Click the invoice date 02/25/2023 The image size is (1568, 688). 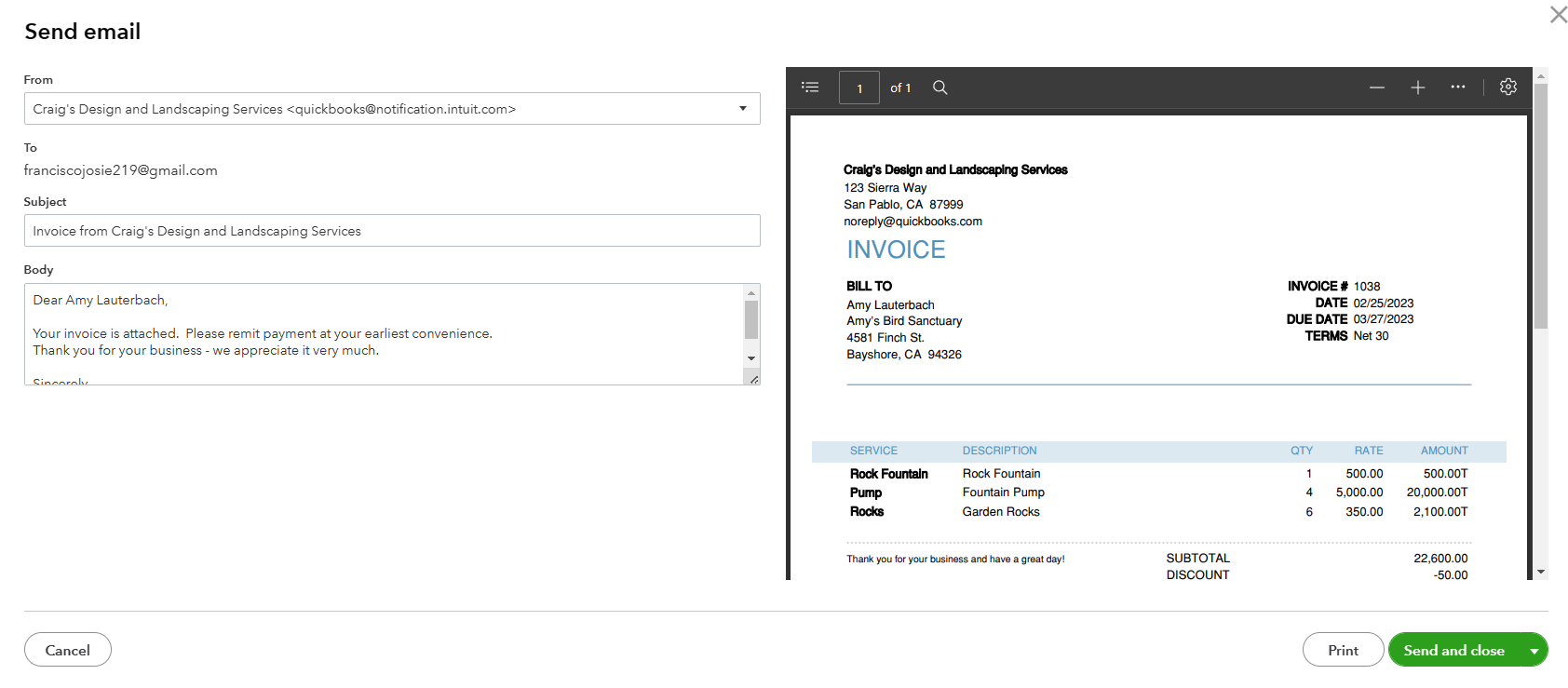(x=1384, y=303)
